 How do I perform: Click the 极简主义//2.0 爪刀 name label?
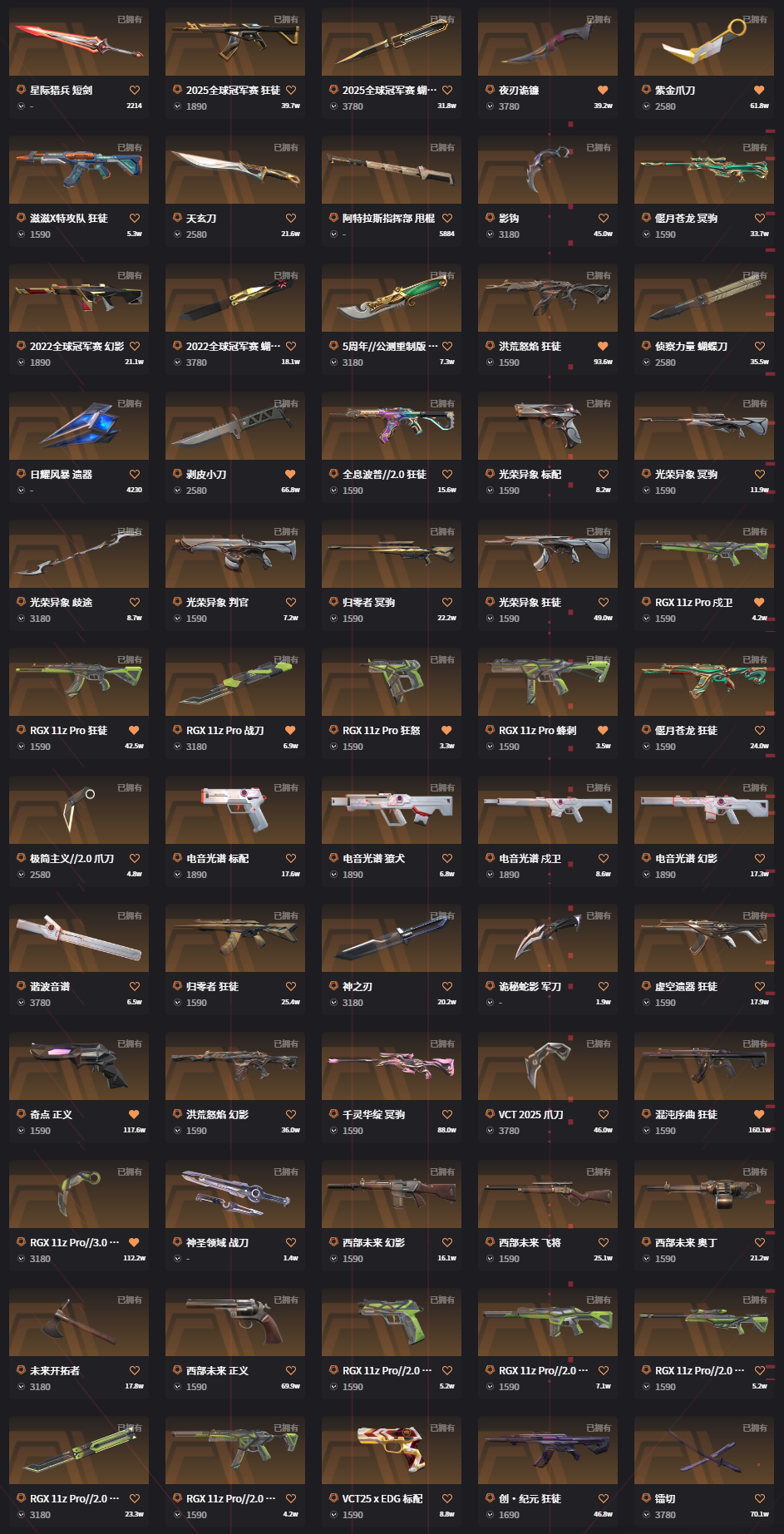click(72, 858)
